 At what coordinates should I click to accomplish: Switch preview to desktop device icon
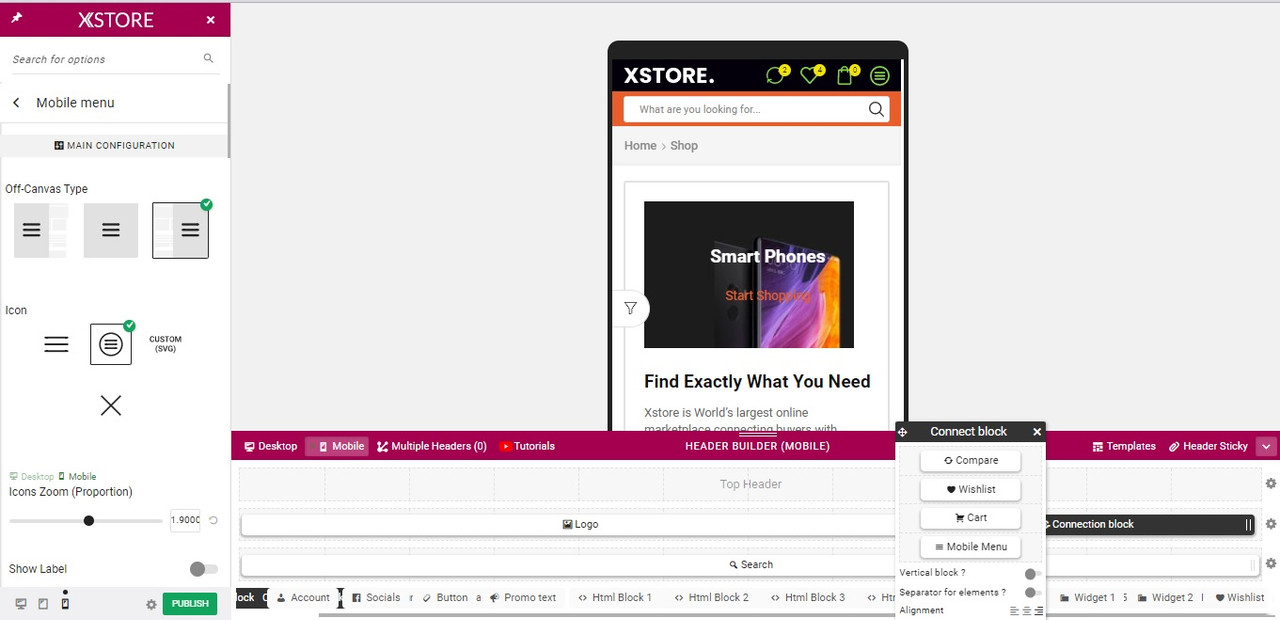click(x=21, y=604)
